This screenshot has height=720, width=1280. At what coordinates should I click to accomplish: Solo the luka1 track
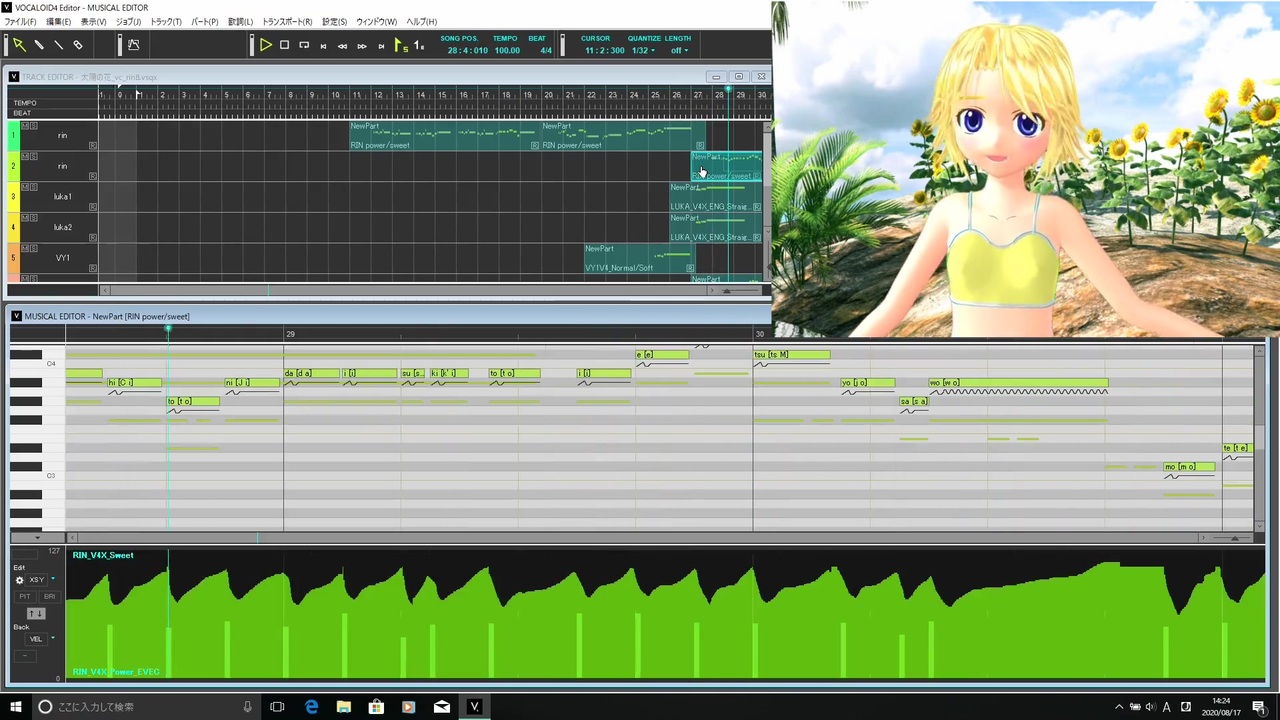coord(33,187)
